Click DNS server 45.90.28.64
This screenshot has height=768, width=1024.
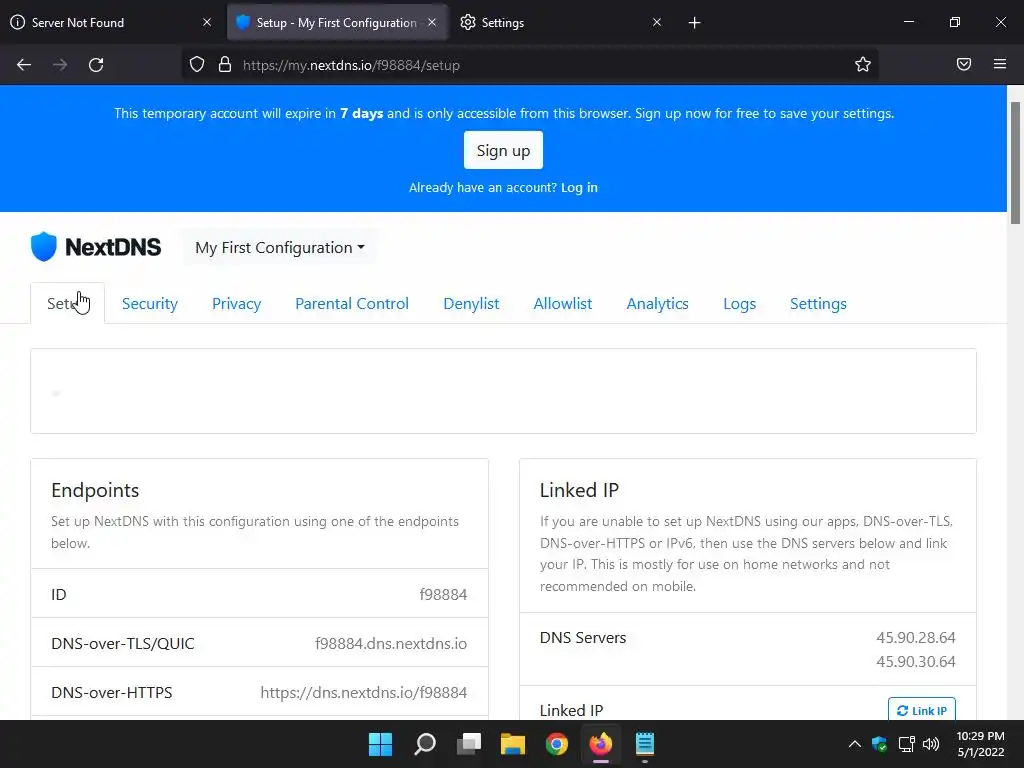(916, 637)
